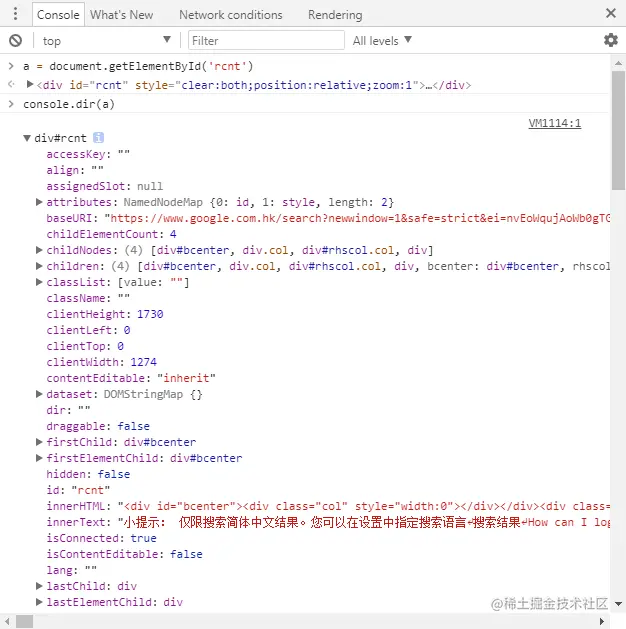626x629 pixels.
Task: Click the info badge next to div#rcnt
Action: click(x=98, y=138)
